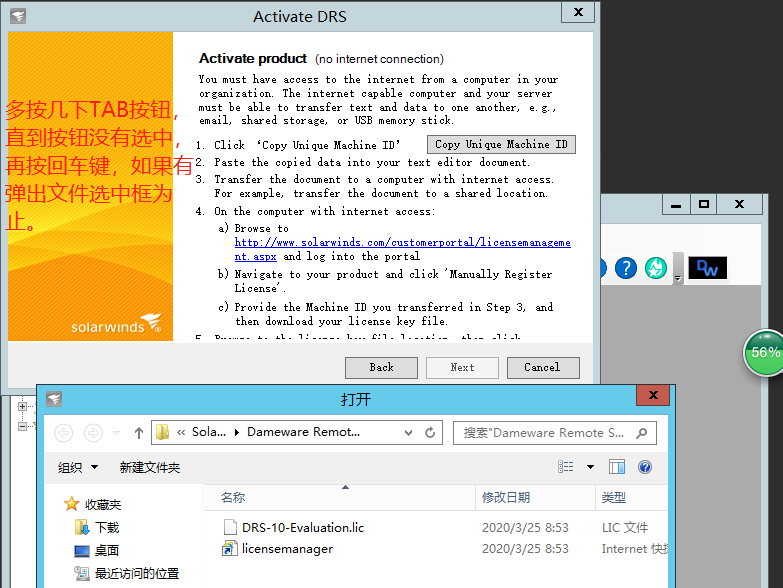Viewport: 783px width, 588px height.
Task: Open the solarwinds license management link
Action: [x=402, y=249]
